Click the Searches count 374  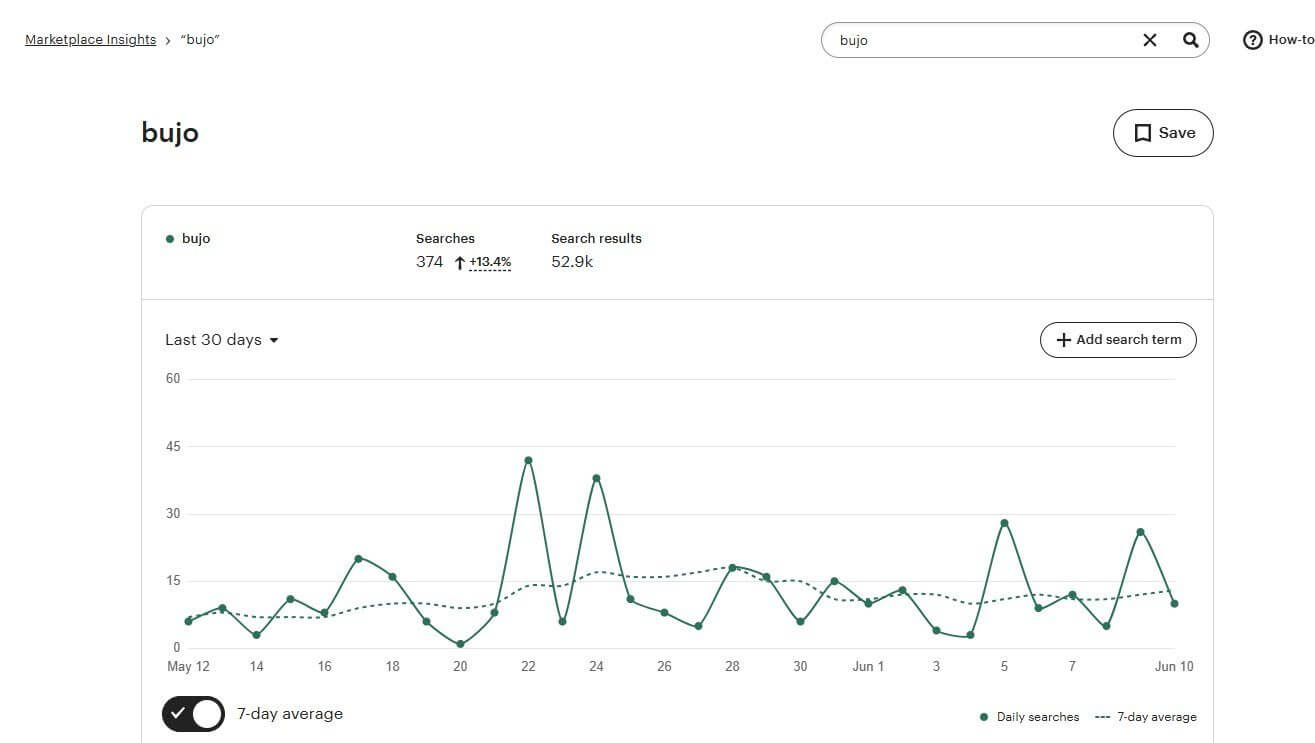429,262
